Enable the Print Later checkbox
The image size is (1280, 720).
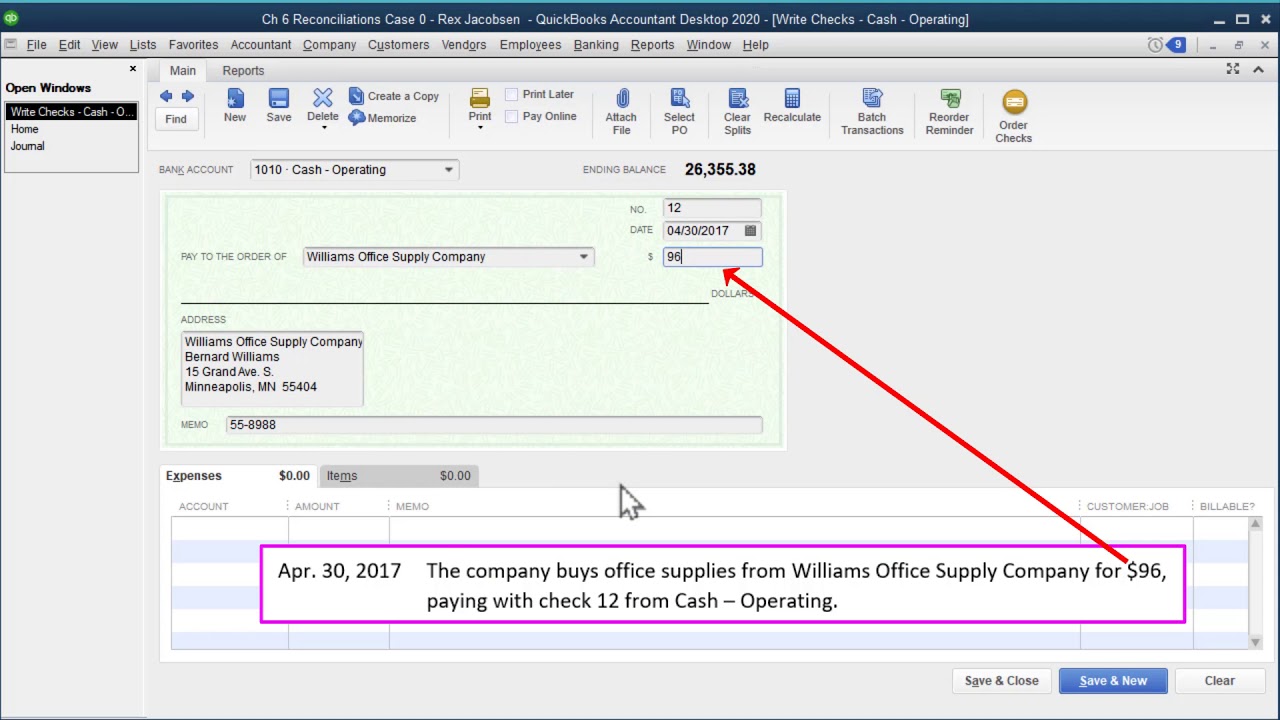pos(511,94)
